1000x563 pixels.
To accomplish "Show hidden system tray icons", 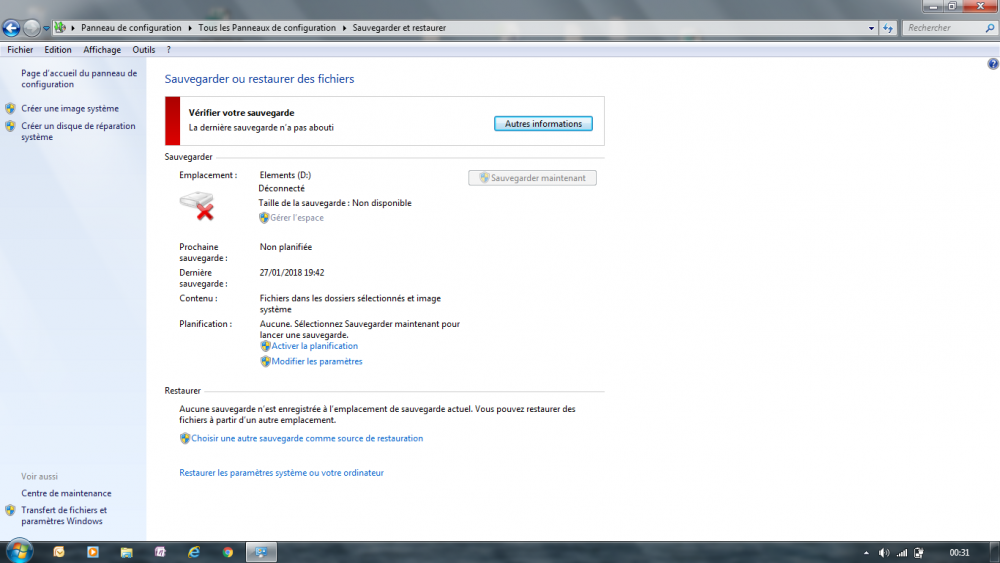I will pyautogui.click(x=866, y=553).
